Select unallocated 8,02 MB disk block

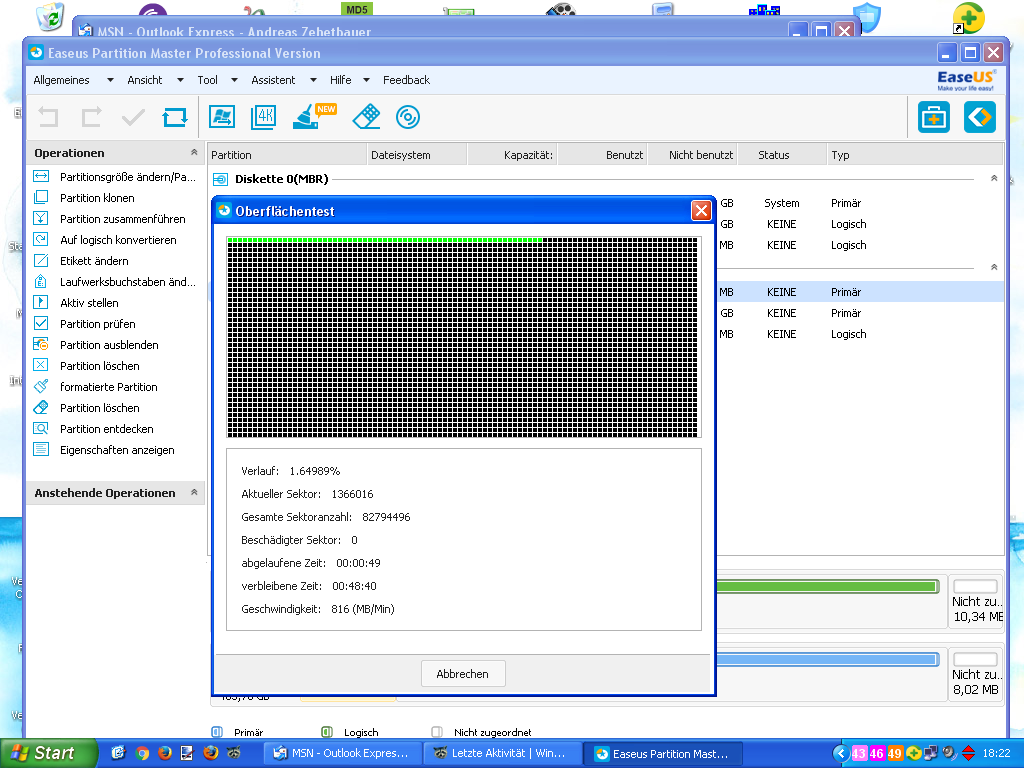point(976,675)
